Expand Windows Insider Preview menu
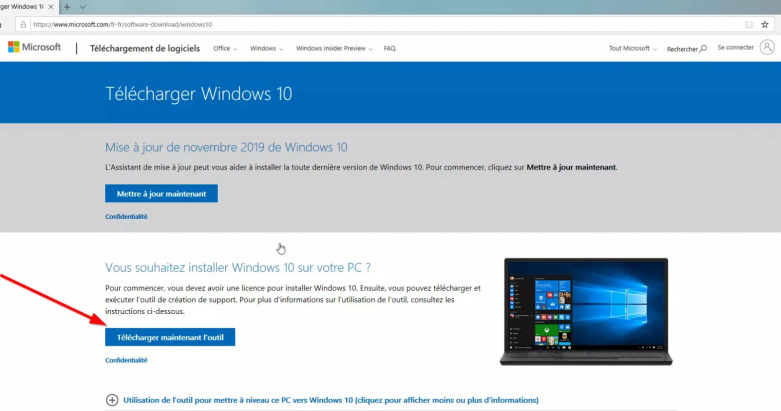The height and width of the screenshot is (411, 781). click(334, 48)
